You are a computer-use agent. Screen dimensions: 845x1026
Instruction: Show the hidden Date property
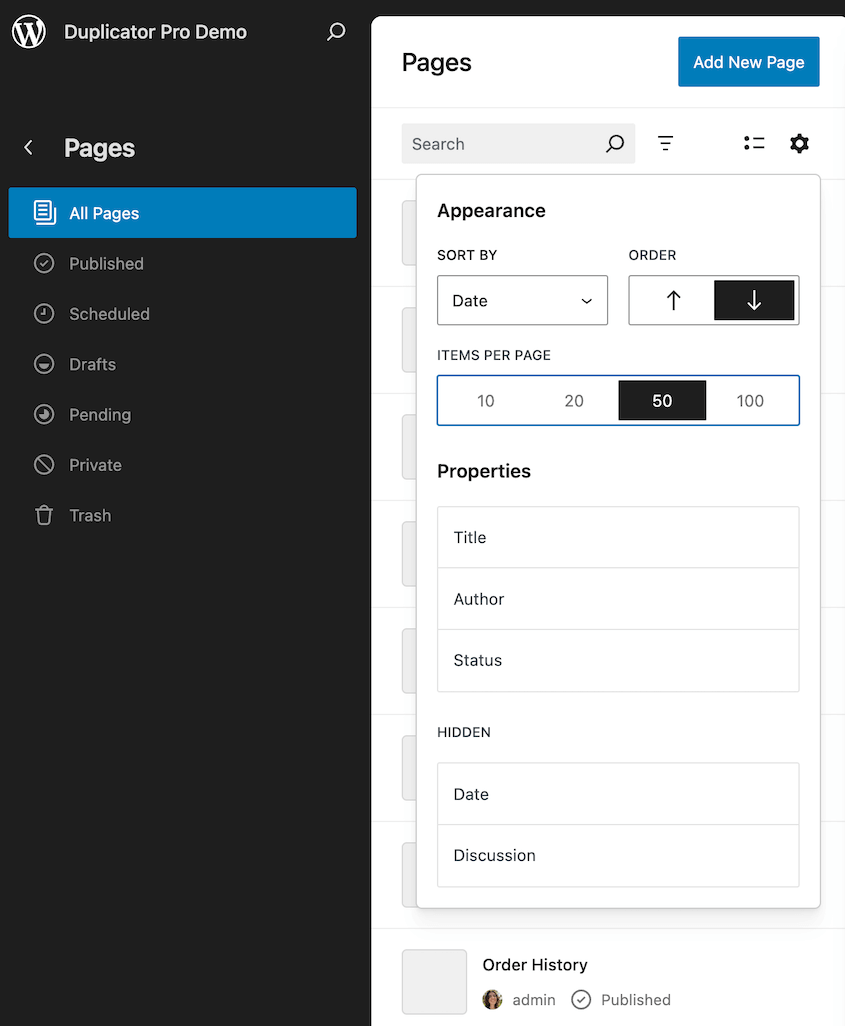pyautogui.click(x=618, y=794)
